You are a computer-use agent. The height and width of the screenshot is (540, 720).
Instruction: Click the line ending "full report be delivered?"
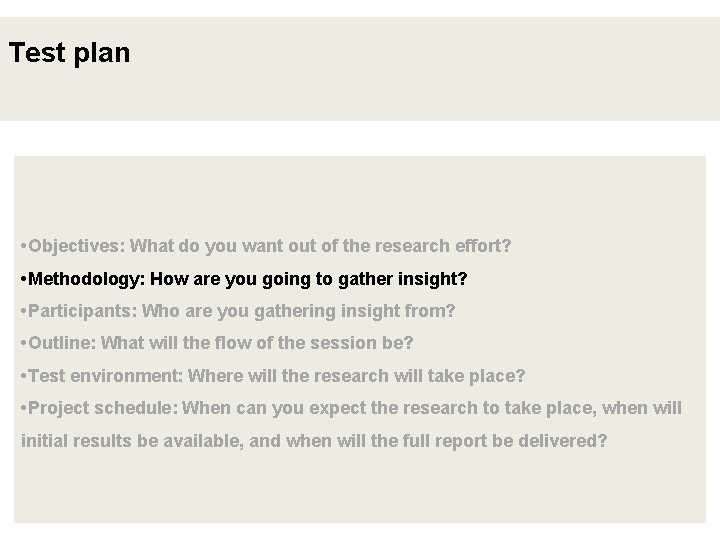click(314, 441)
